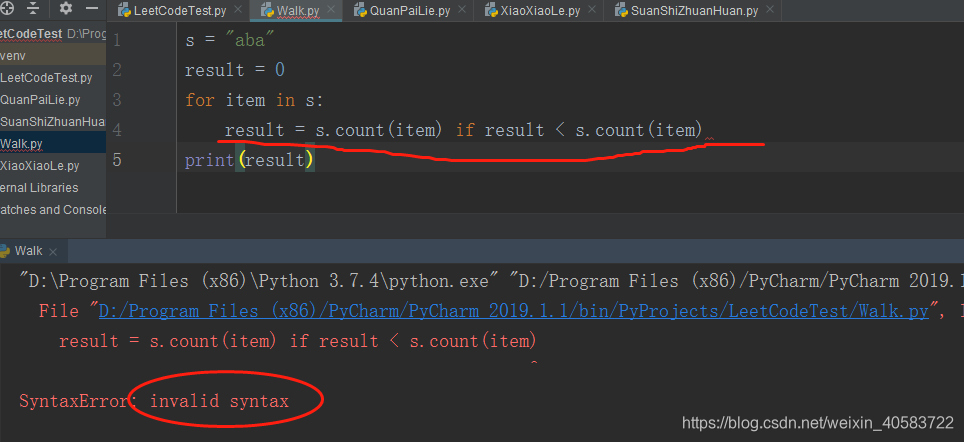Click line number 4 in the gutter
This screenshot has height=442, width=964.
click(x=117, y=130)
